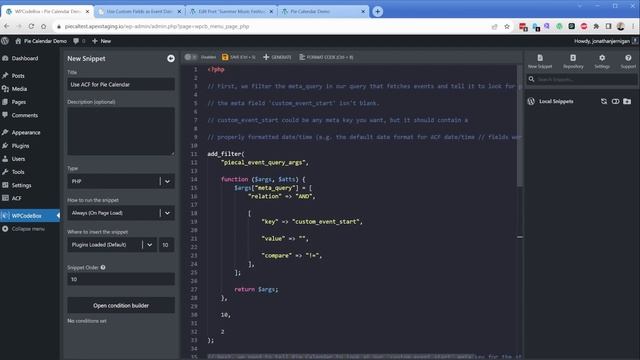640x360 pixels.
Task: Click the refresh icon beside Local Snippets
Action: (604, 101)
